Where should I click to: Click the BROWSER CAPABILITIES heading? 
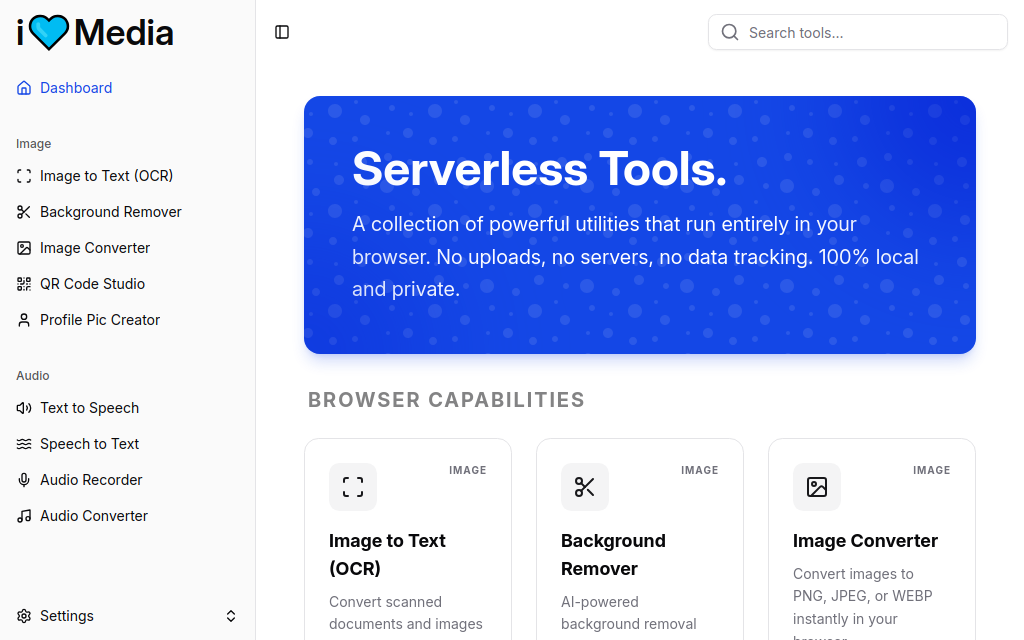point(446,400)
